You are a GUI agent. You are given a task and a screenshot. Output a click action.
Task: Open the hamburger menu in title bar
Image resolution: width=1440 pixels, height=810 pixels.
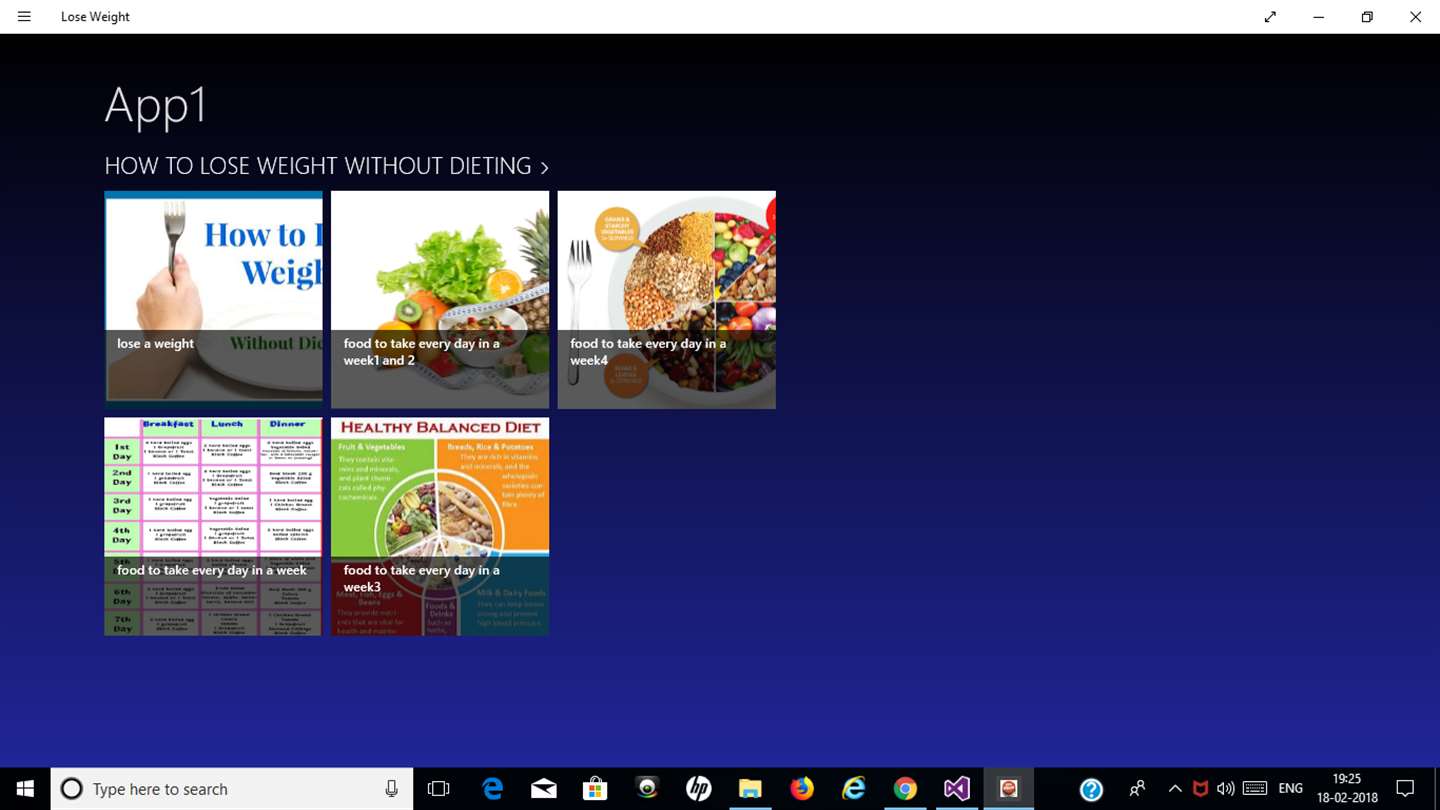pyautogui.click(x=24, y=17)
